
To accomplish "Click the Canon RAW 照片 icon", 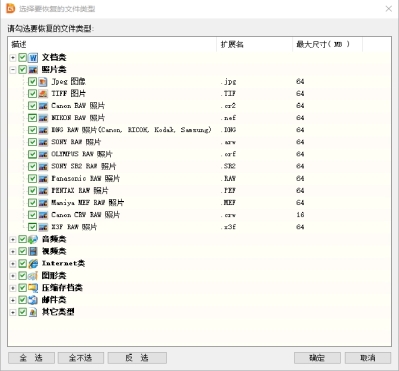I will [x=43, y=106].
